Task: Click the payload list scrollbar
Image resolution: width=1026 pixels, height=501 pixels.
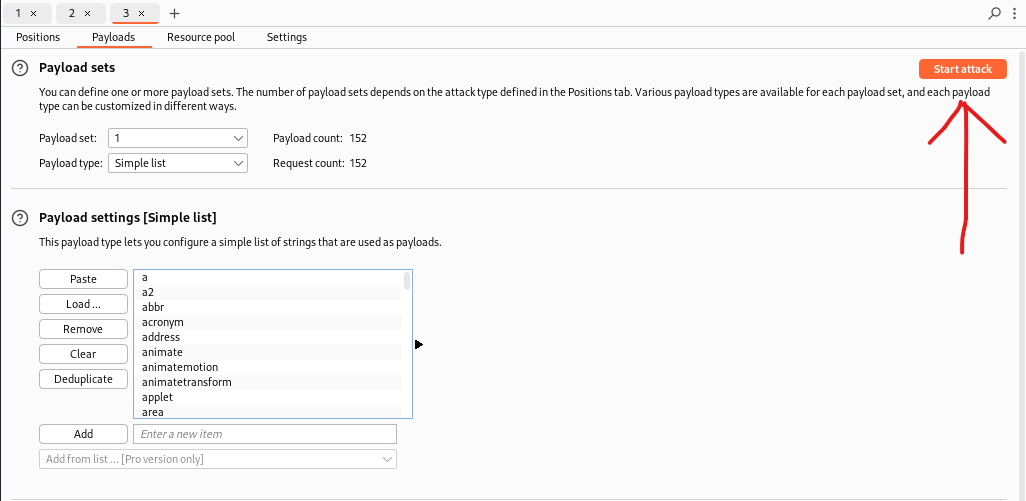Action: 406,281
